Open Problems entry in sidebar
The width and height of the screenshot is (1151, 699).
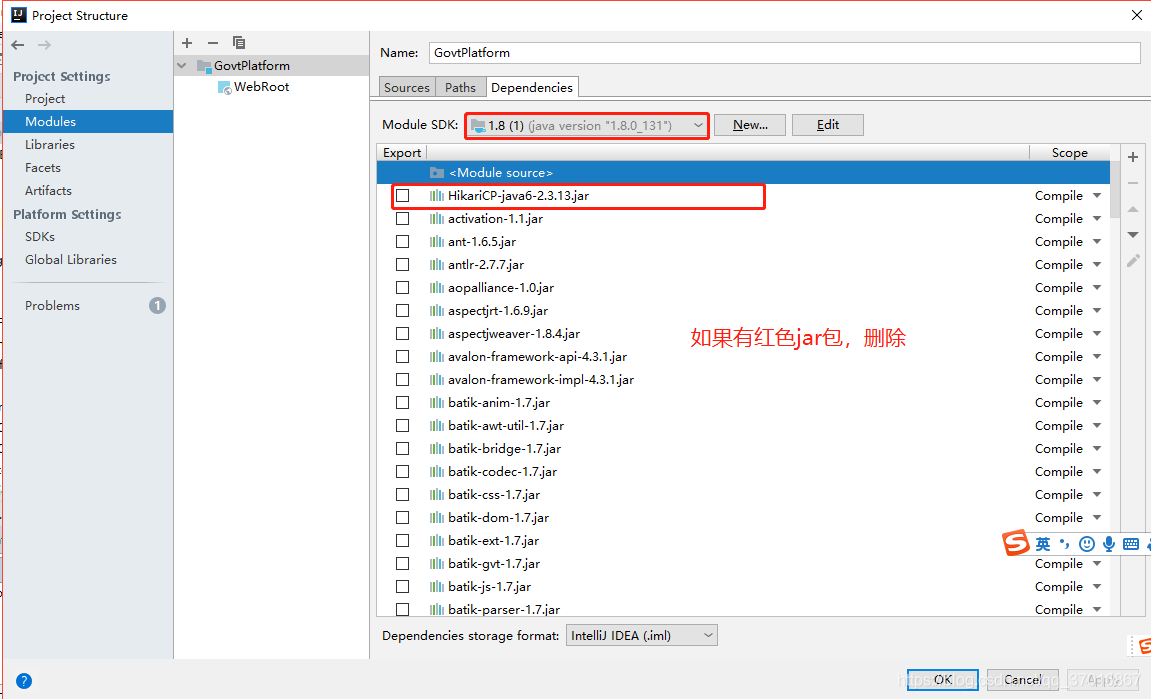52,305
